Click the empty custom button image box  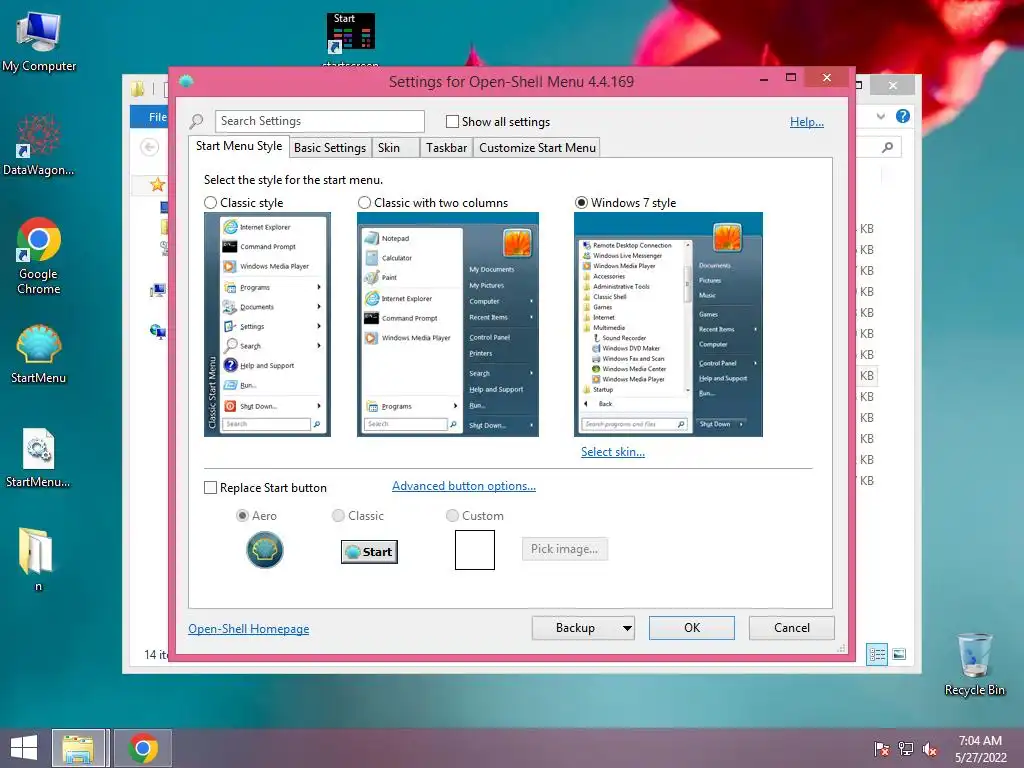pyautogui.click(x=475, y=550)
